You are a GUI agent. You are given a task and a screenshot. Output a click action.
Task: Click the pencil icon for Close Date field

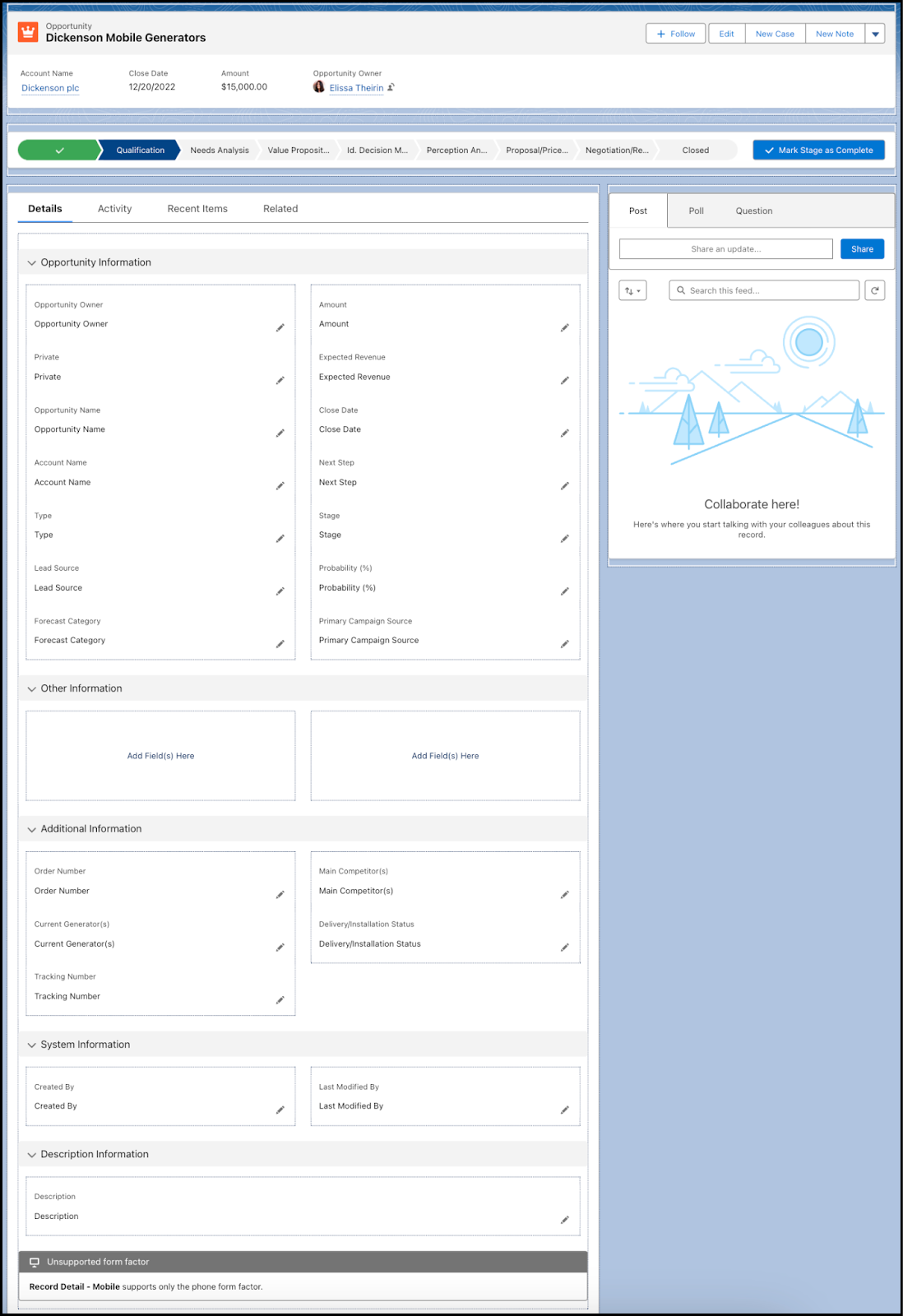click(564, 433)
